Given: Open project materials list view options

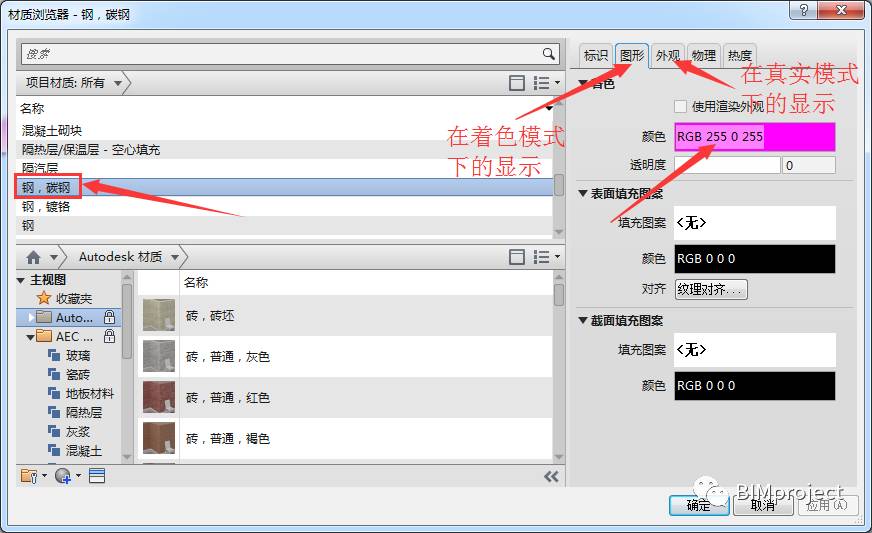Looking at the screenshot, I should point(546,83).
